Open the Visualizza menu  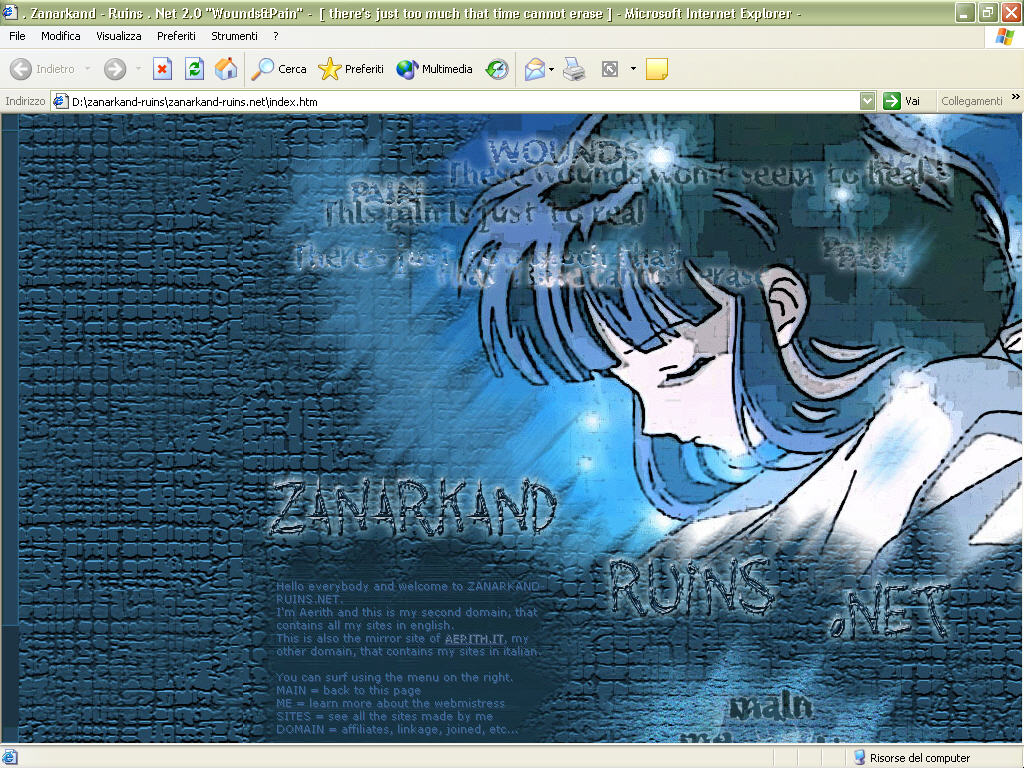tap(119, 36)
